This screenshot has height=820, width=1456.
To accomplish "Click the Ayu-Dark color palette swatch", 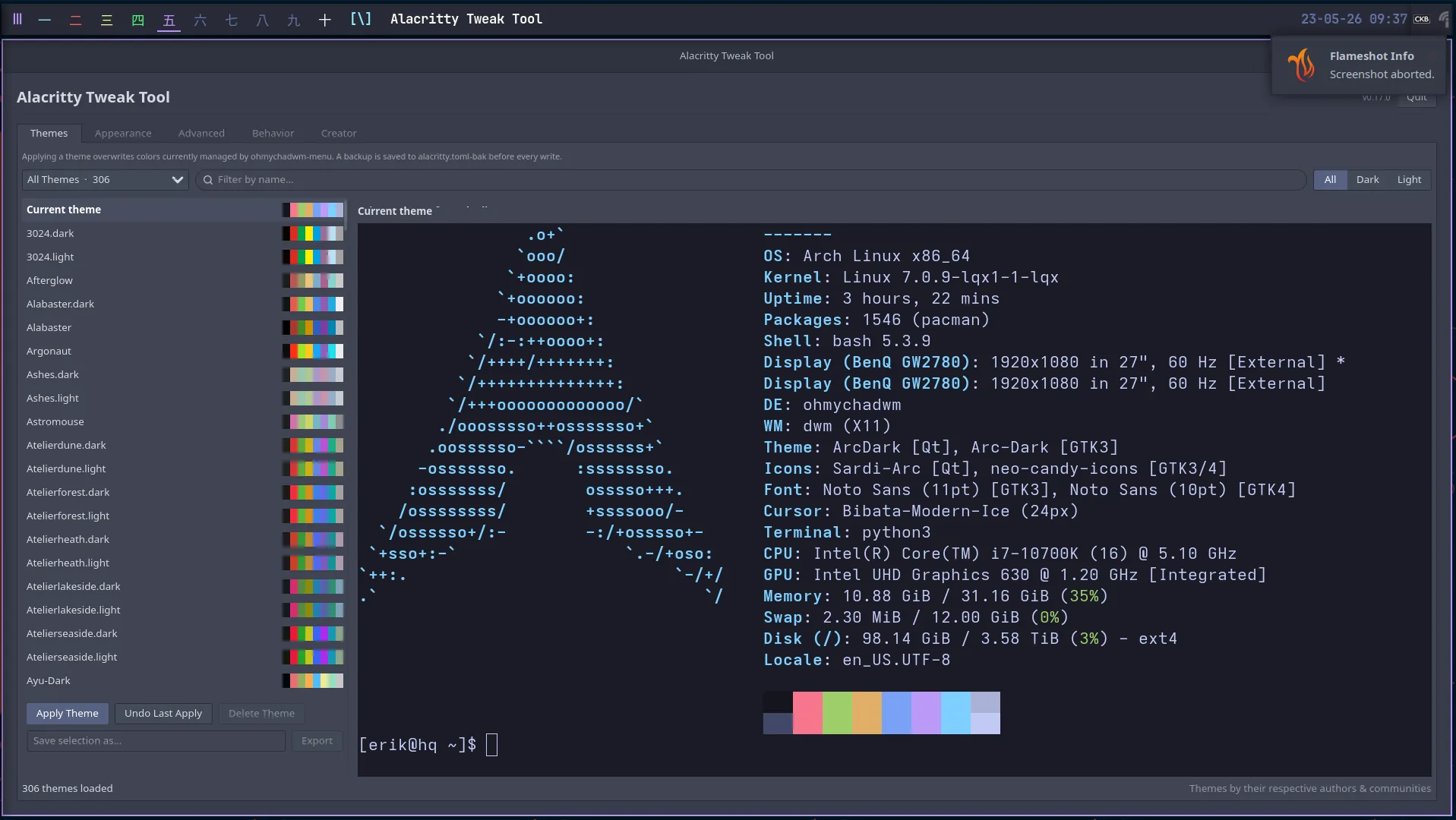I will [x=313, y=680].
